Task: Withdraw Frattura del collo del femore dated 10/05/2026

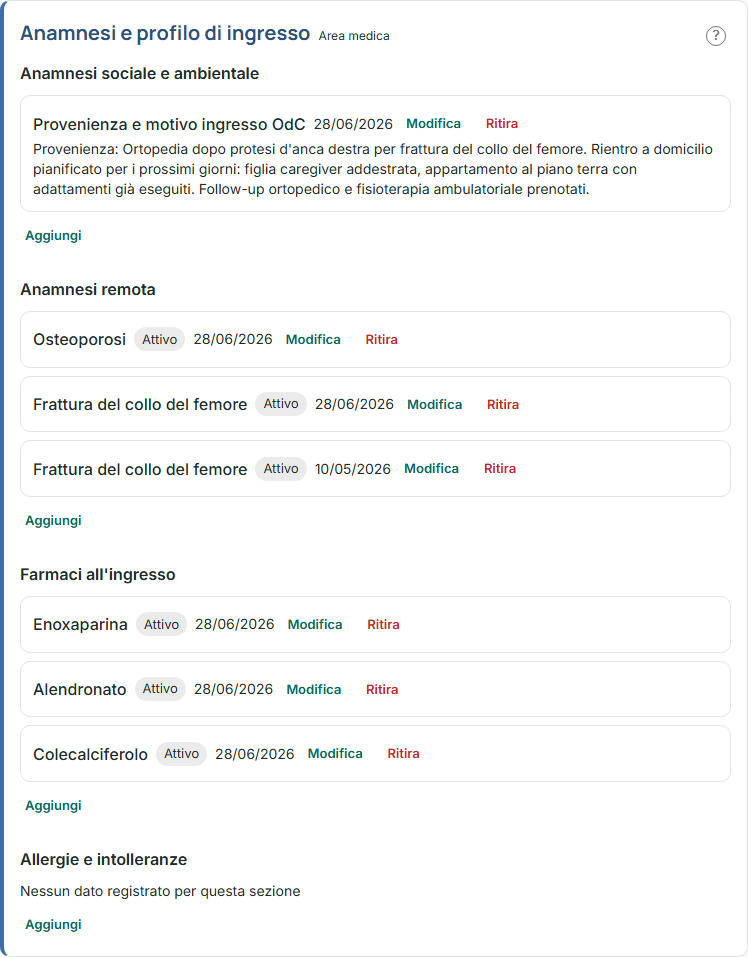Action: [500, 468]
